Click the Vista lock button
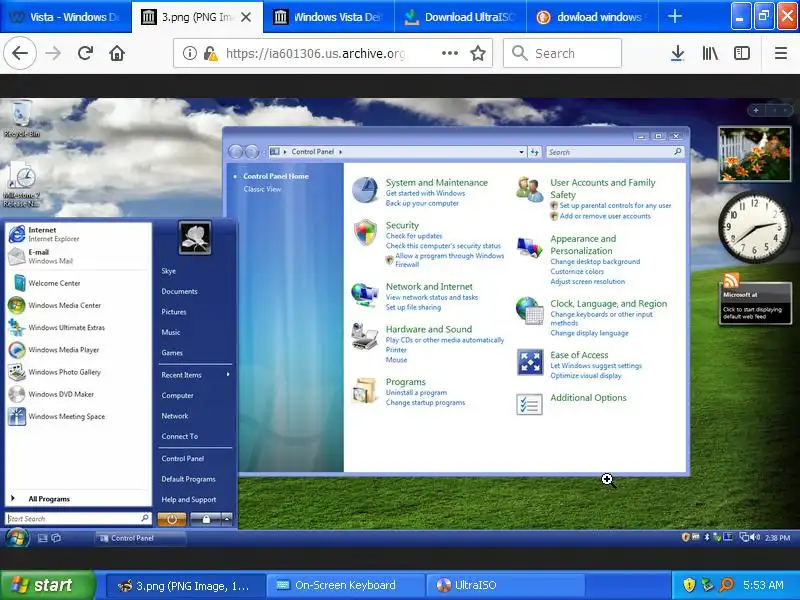This screenshot has width=800, height=600. tap(206, 519)
